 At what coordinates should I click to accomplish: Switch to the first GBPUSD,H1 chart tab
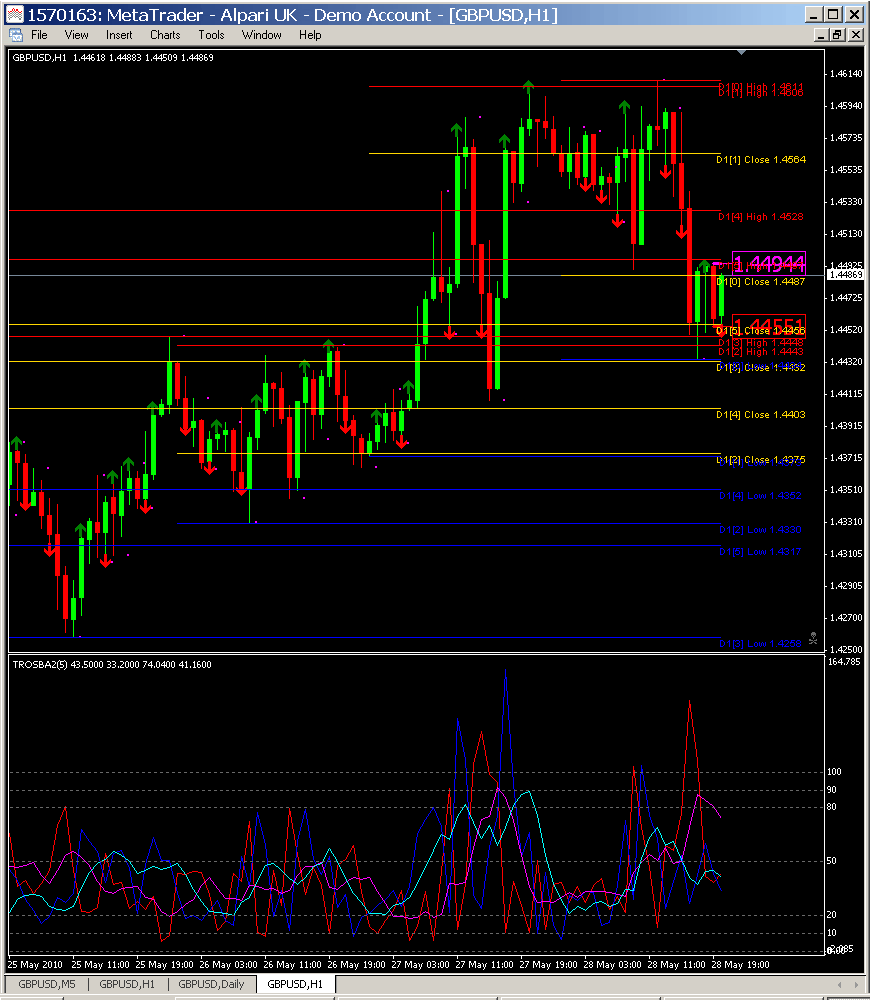[x=127, y=984]
